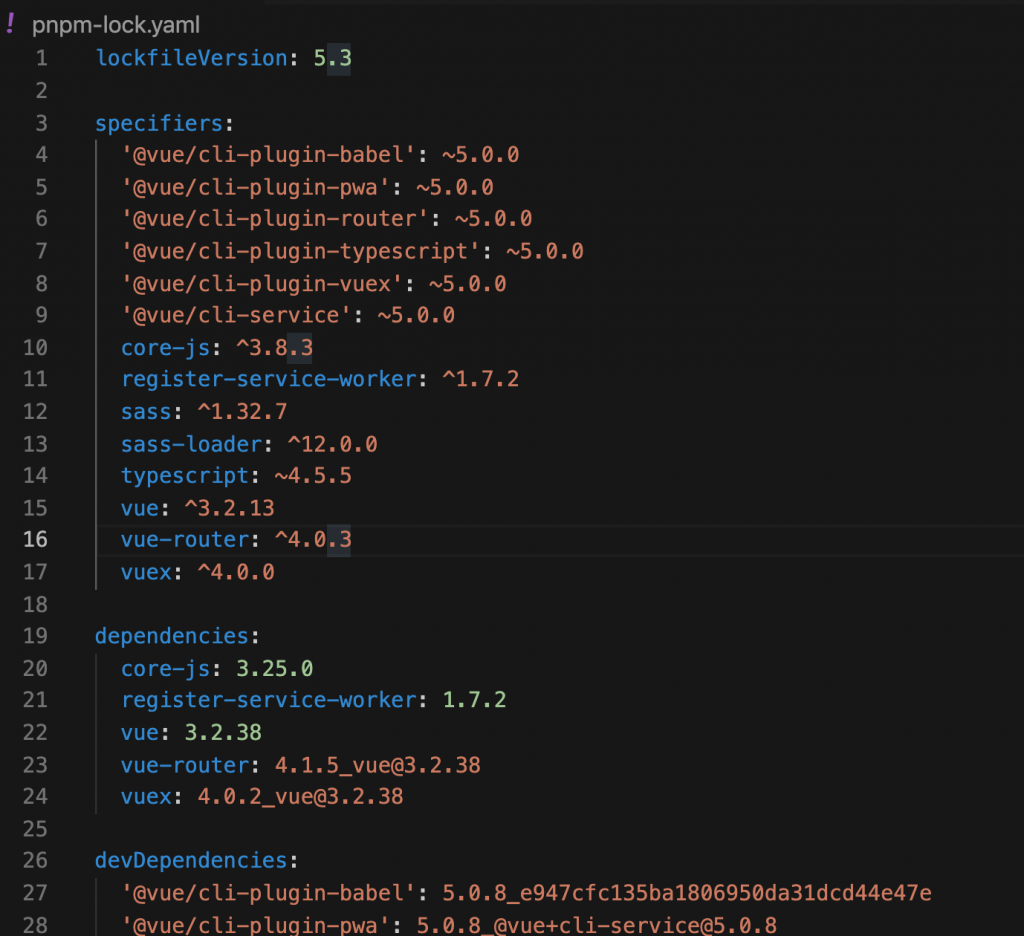1024x936 pixels.
Task: Click line number 16 in the gutter
Action: [x=35, y=540]
